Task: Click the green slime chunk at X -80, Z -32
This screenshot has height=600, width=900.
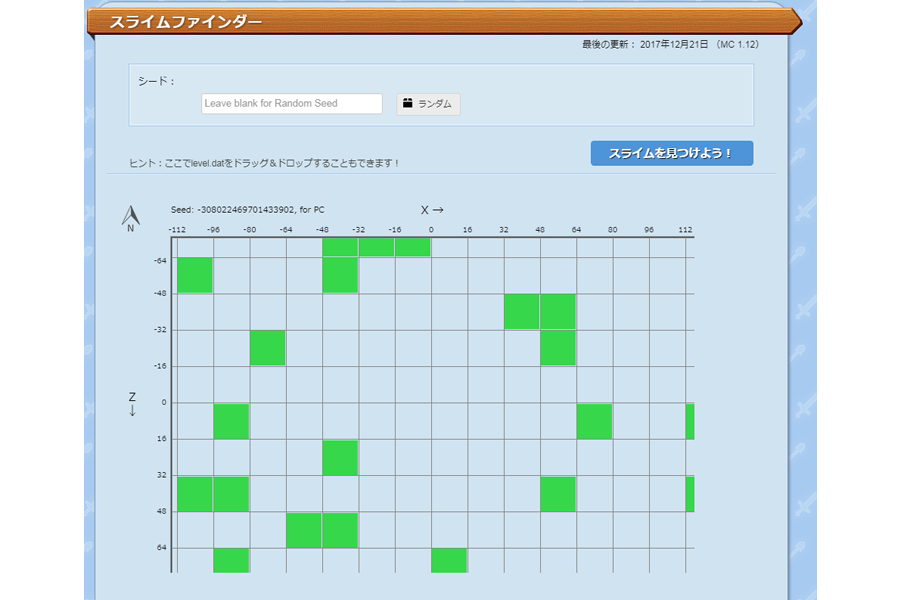Action: pos(267,348)
